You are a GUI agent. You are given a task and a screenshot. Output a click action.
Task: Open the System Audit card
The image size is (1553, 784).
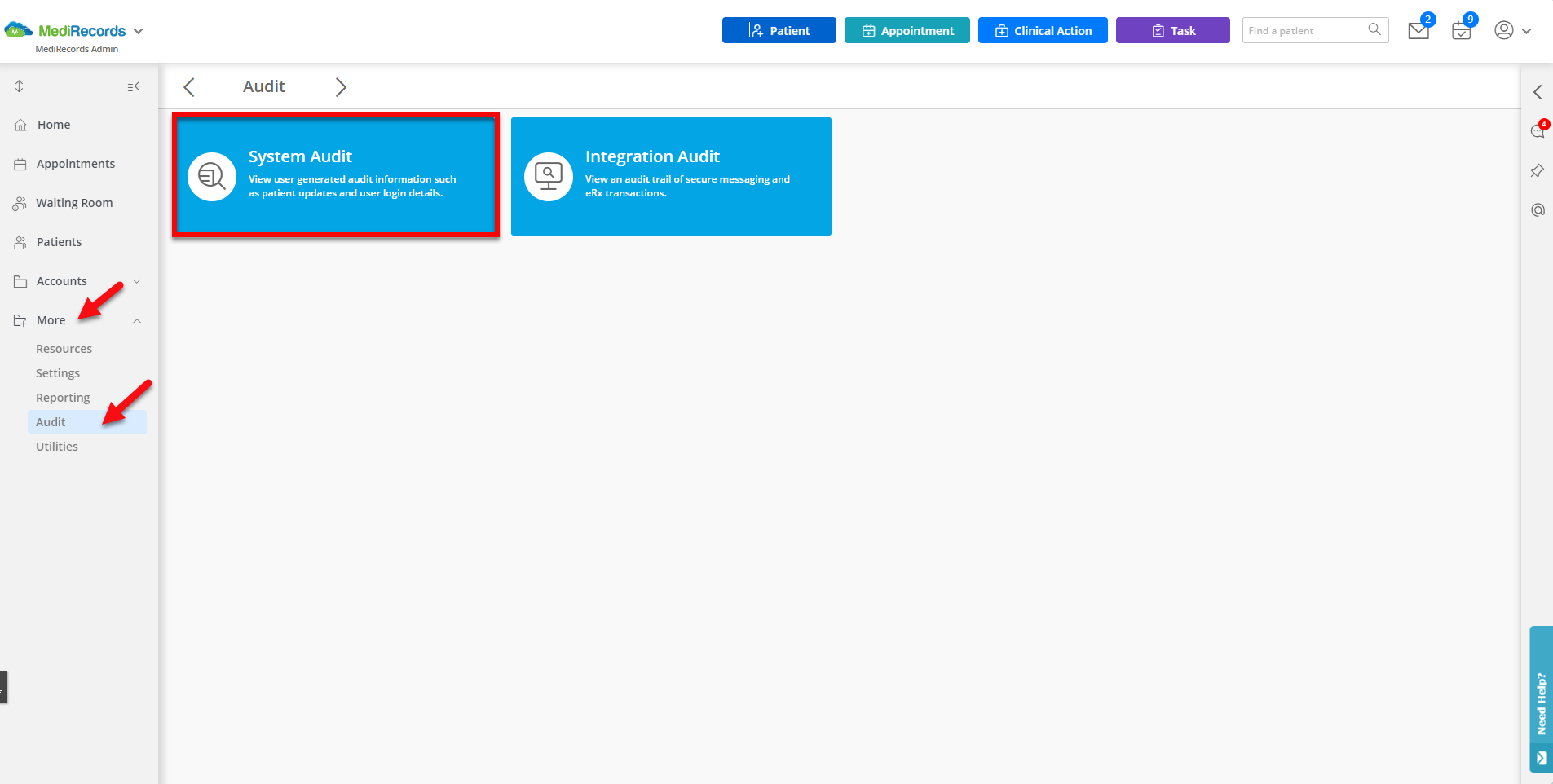(x=336, y=176)
